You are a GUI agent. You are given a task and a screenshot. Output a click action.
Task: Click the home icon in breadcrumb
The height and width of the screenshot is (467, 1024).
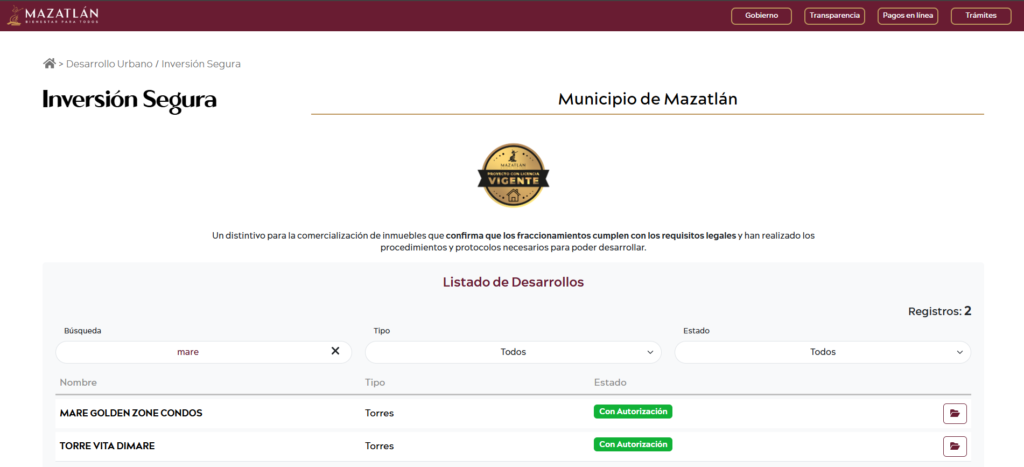[x=49, y=64]
